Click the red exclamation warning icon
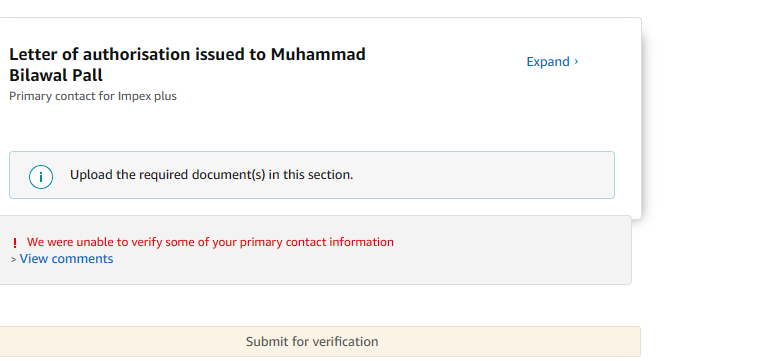 [15, 243]
